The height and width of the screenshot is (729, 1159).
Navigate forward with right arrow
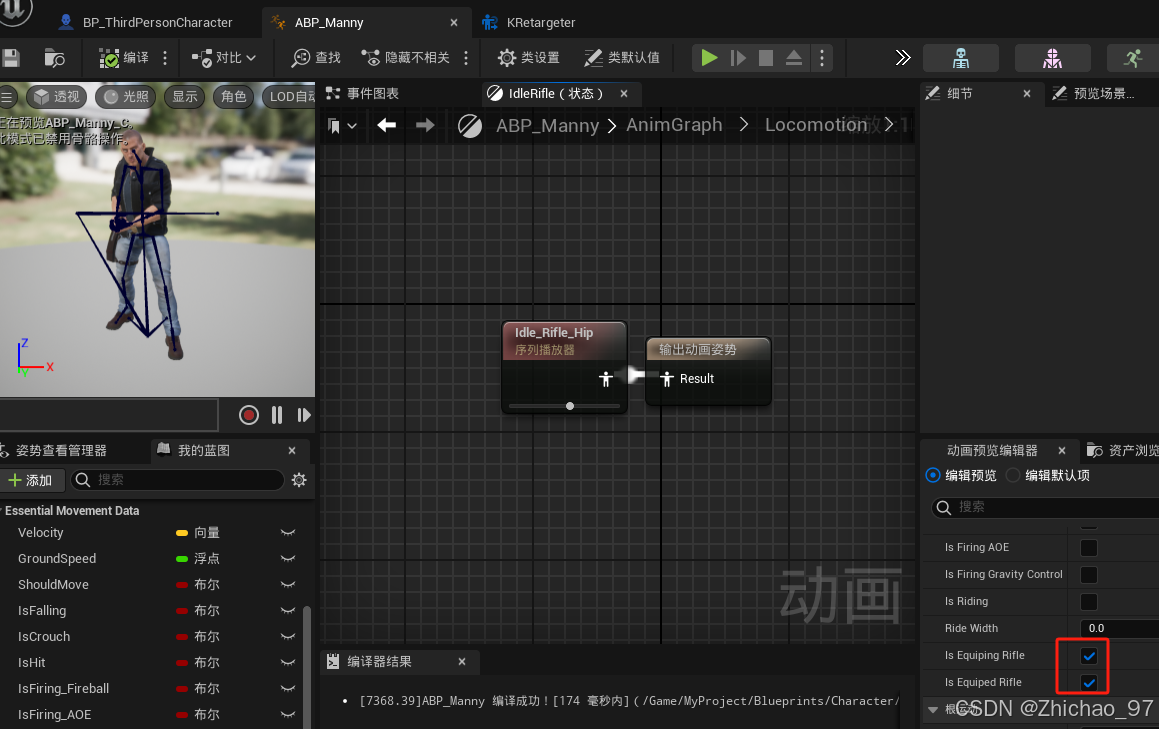coord(425,125)
